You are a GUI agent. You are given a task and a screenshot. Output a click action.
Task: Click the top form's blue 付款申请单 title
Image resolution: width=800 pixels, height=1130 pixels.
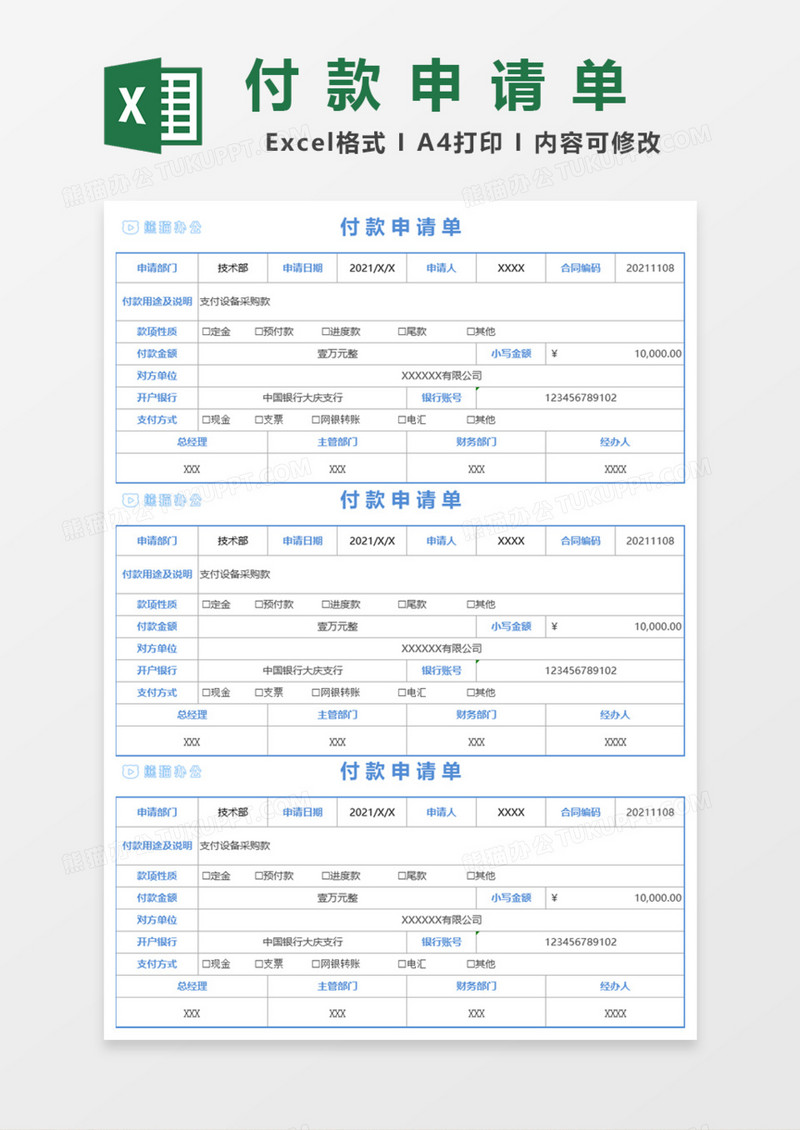click(401, 228)
